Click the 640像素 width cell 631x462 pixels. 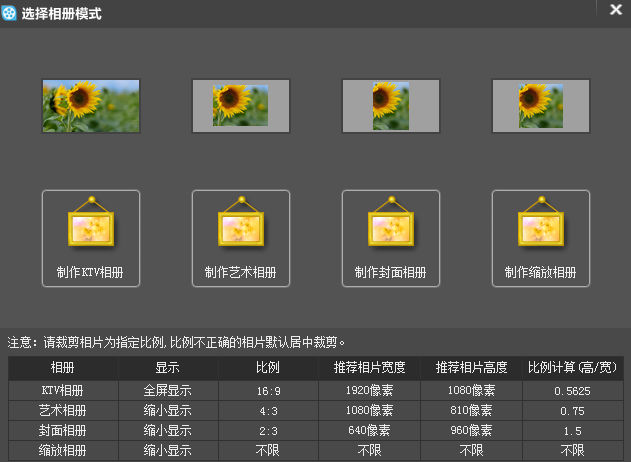369,431
